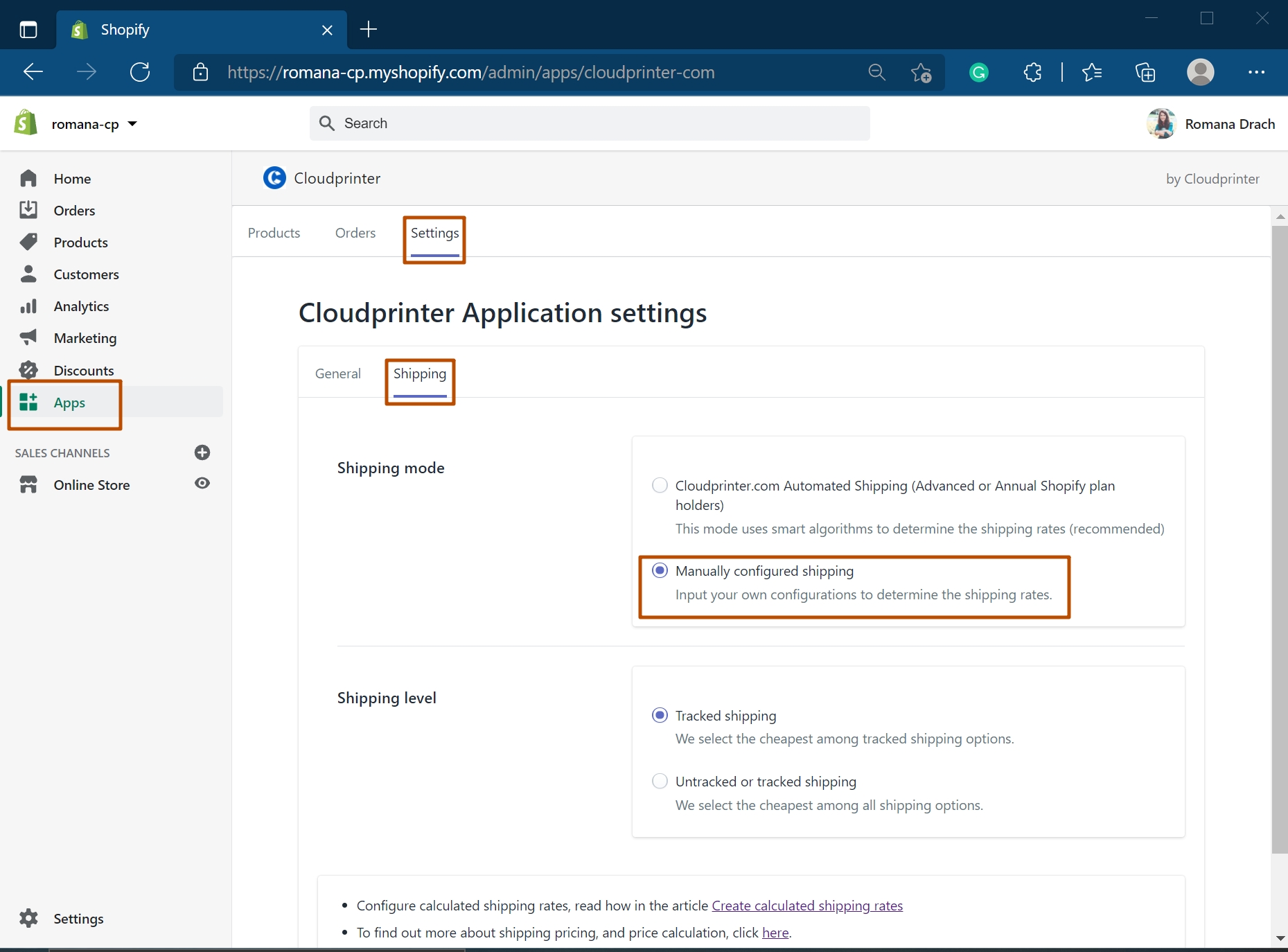The width and height of the screenshot is (1288, 952).
Task: Open the browser profile avatar
Action: 1200,72
